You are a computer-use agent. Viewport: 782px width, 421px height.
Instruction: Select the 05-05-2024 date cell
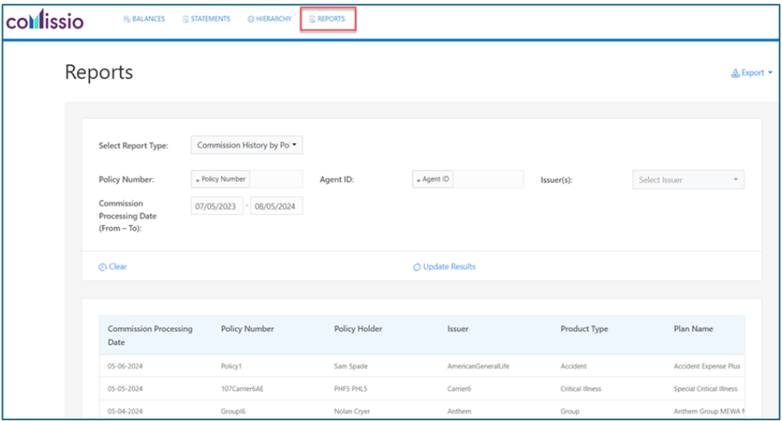click(125, 389)
